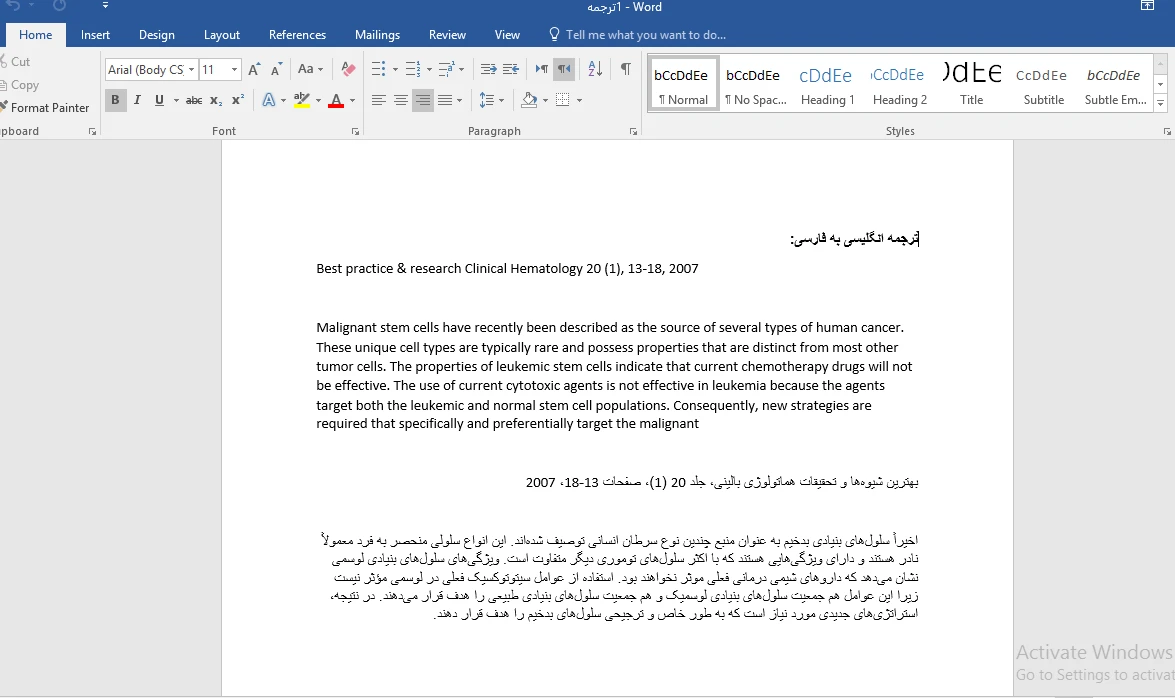Viewport: 1175px width, 698px height.
Task: Open the References tab
Action: click(297, 35)
